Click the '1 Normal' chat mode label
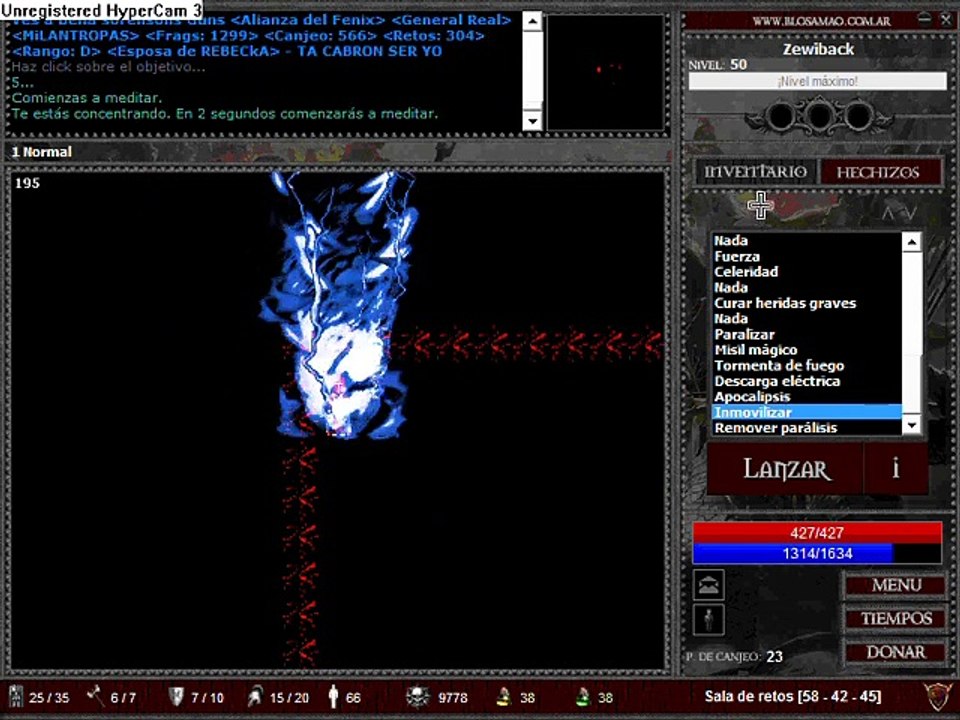The height and width of the screenshot is (720, 960). point(42,152)
